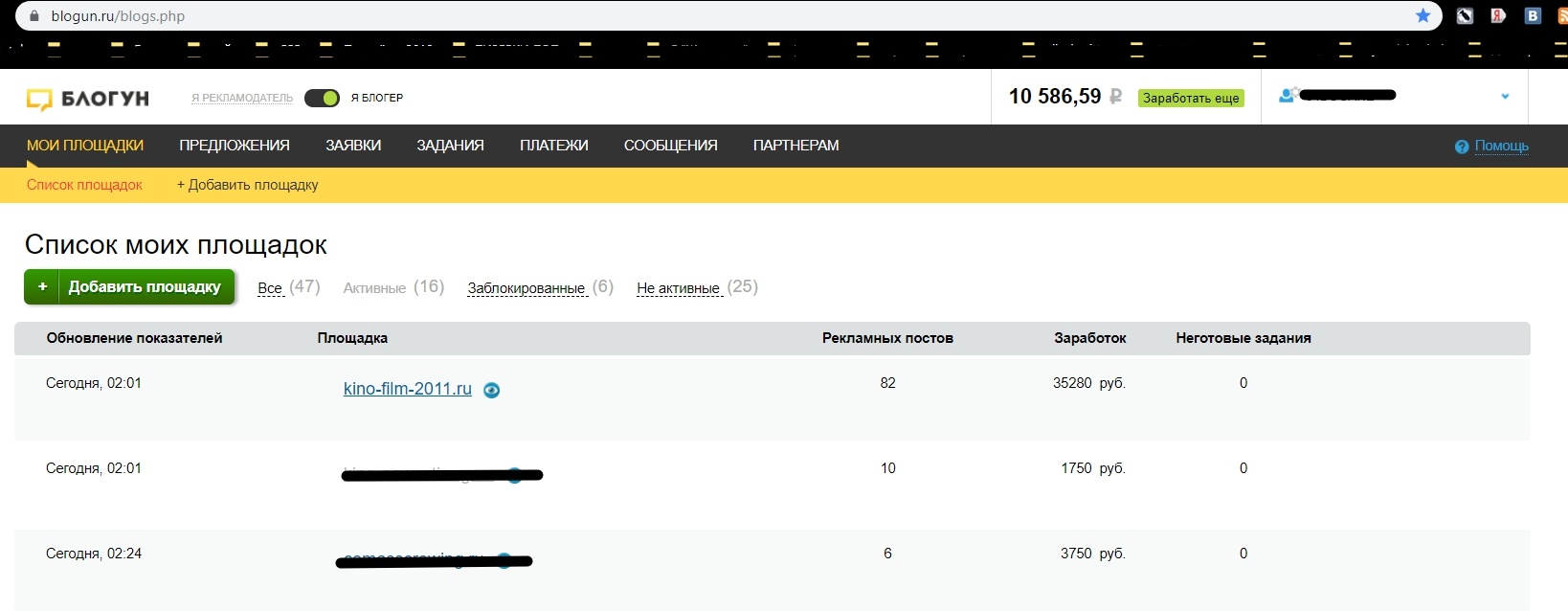
Task: Open kino-film-2011.ru site link
Action: 408,389
